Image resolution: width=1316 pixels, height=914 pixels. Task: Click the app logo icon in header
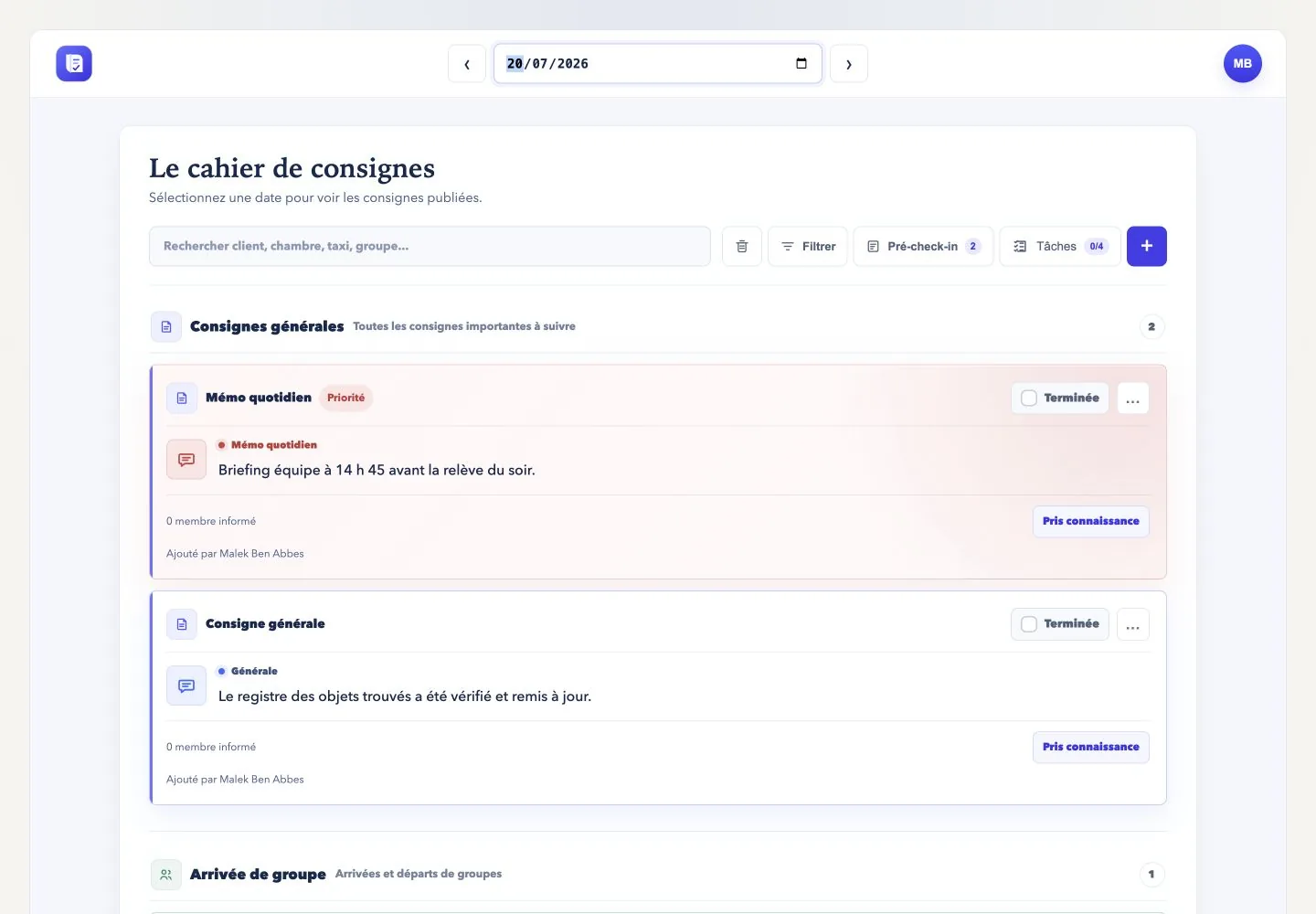point(74,64)
